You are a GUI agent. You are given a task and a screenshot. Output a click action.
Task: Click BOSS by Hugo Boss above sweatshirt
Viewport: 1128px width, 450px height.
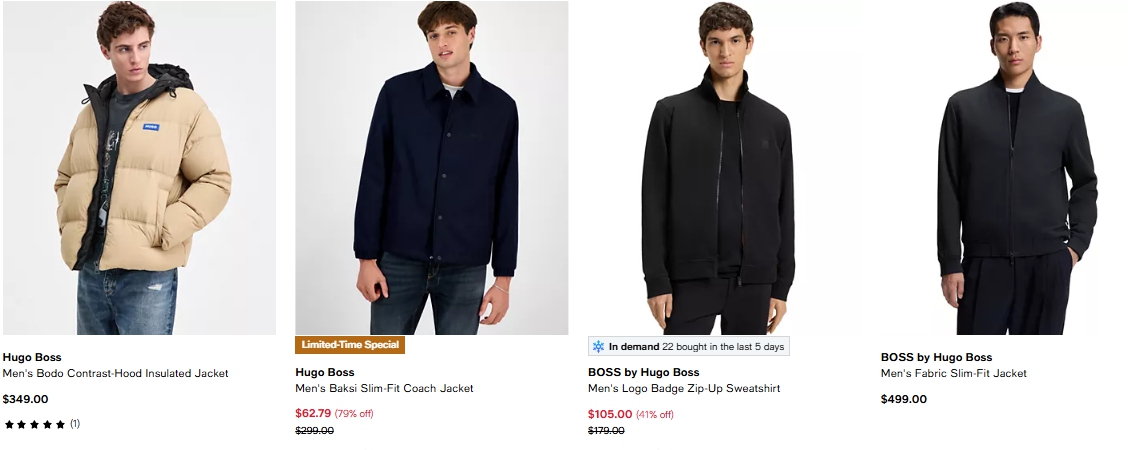644,372
